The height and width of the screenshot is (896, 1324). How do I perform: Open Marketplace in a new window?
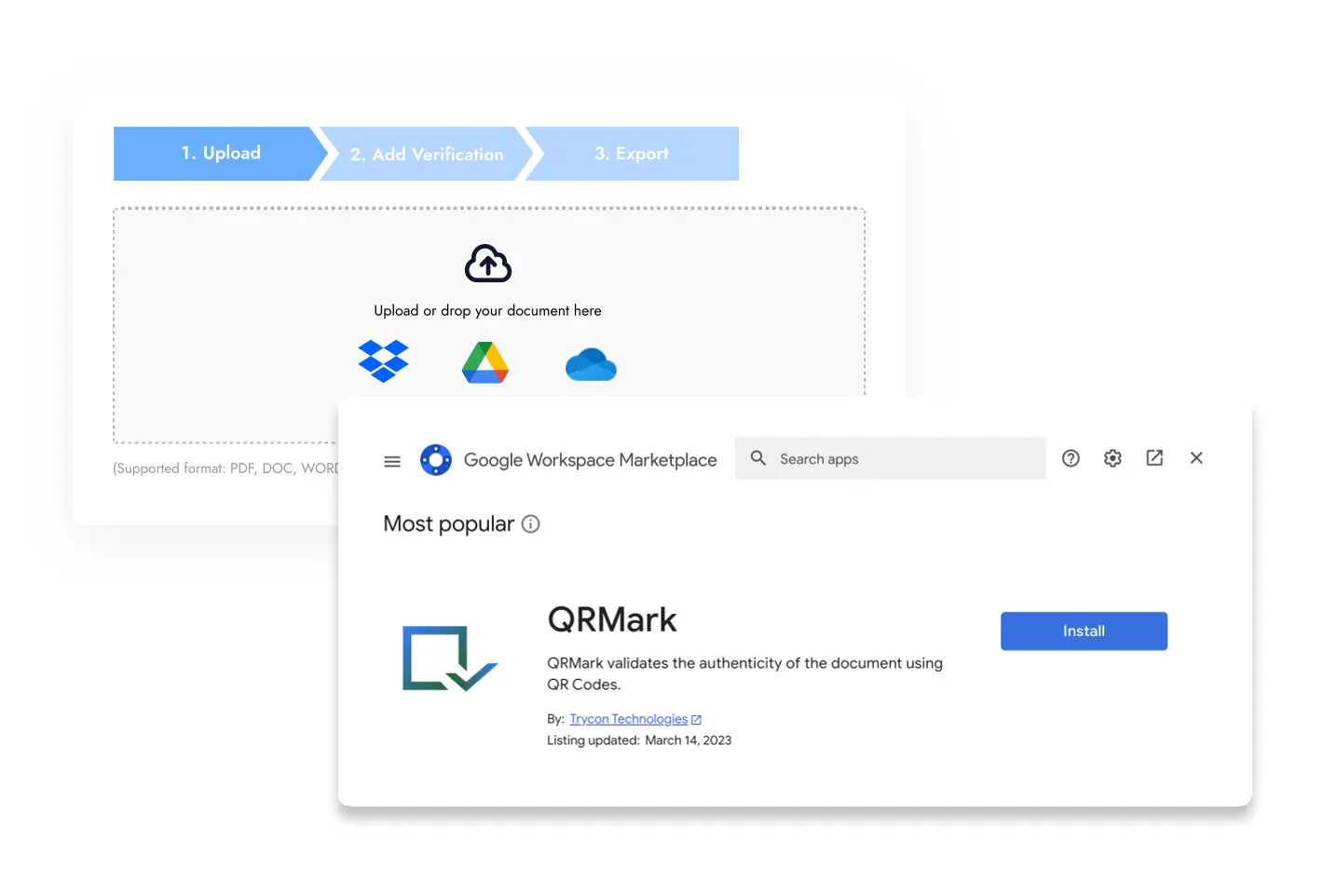[x=1154, y=457]
